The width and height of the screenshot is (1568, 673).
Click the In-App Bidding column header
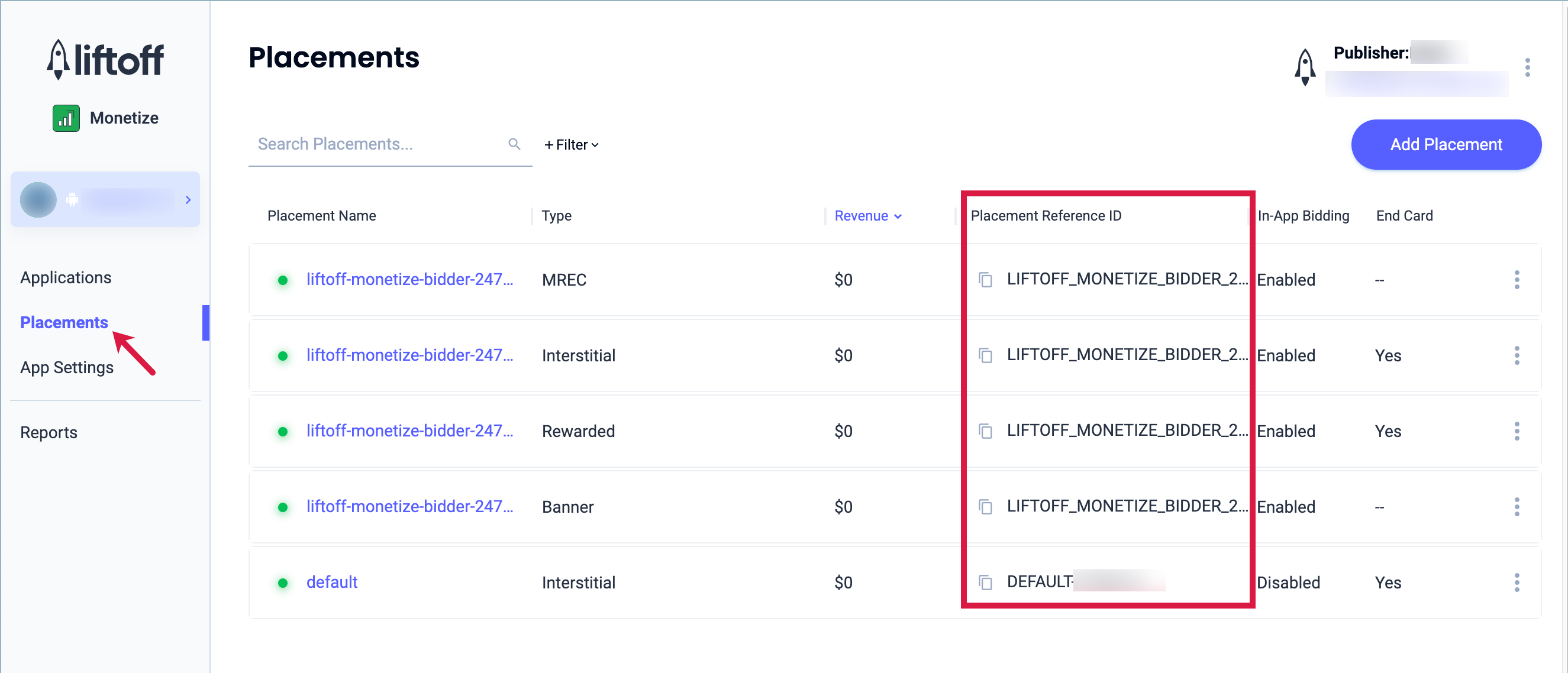click(1304, 216)
